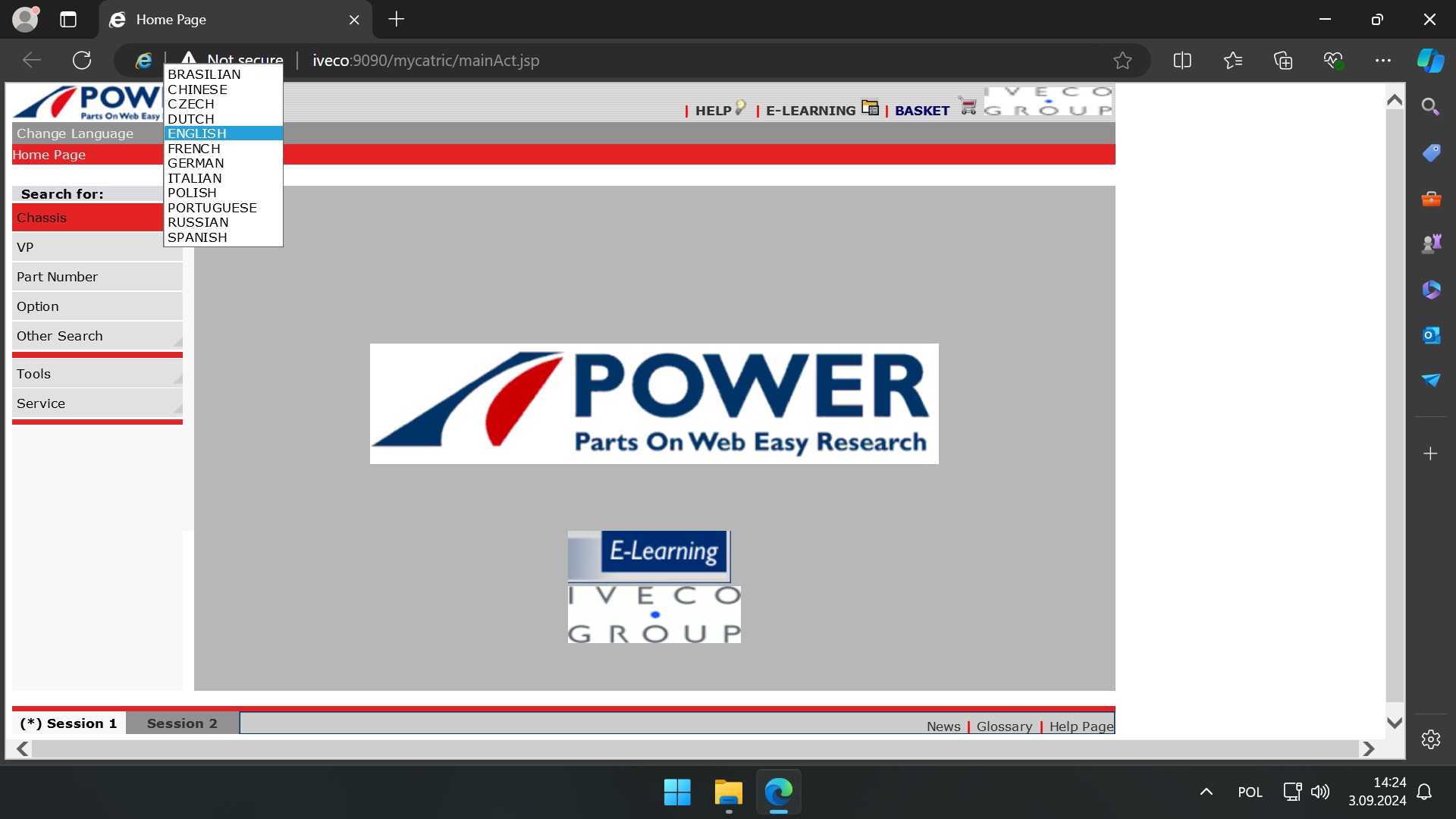The width and height of the screenshot is (1456, 819).
Task: Select GERMAN language option
Action: coord(223,163)
